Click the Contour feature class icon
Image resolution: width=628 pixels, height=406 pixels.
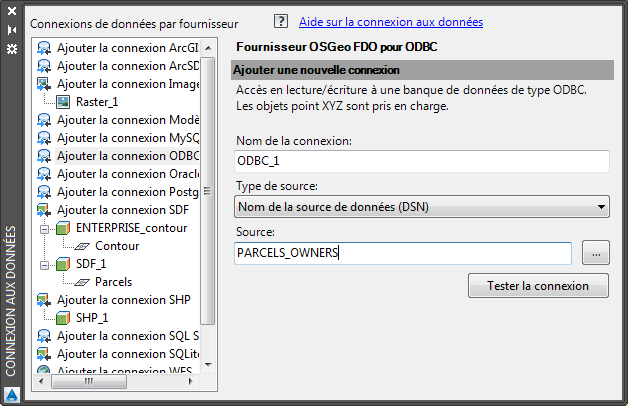83,245
